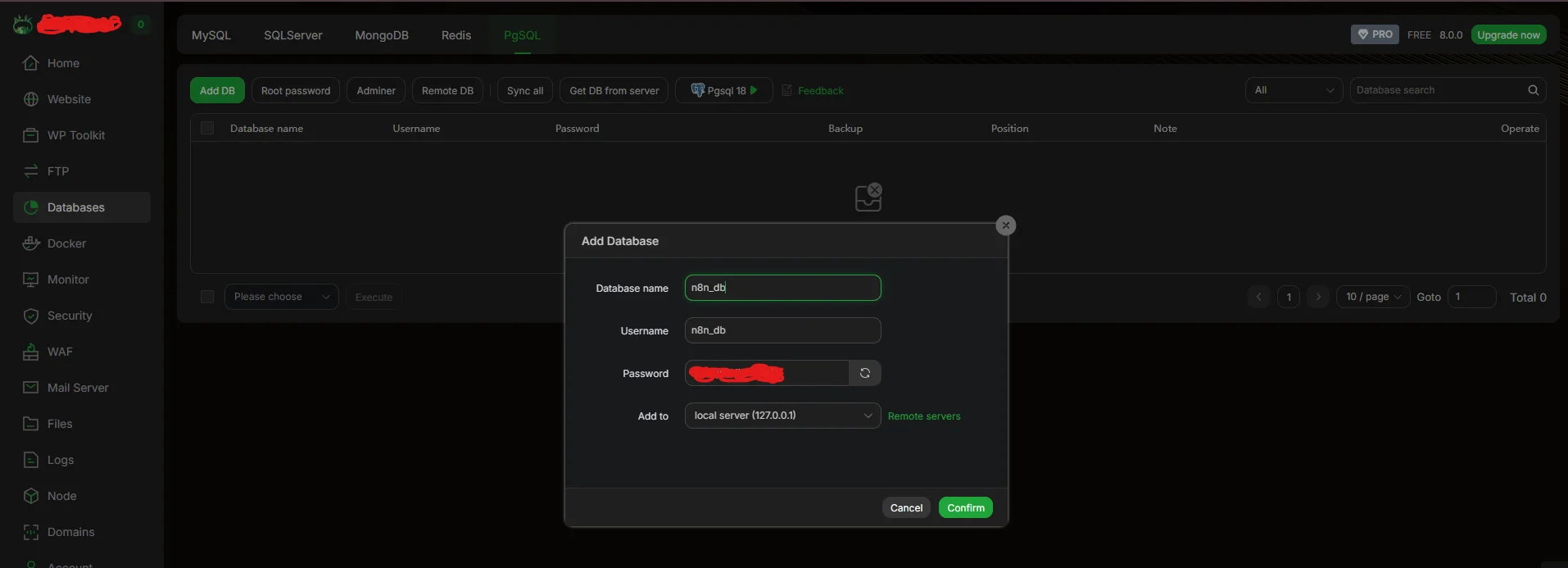
Task: Go to Mail Server in sidebar
Action: (x=78, y=388)
